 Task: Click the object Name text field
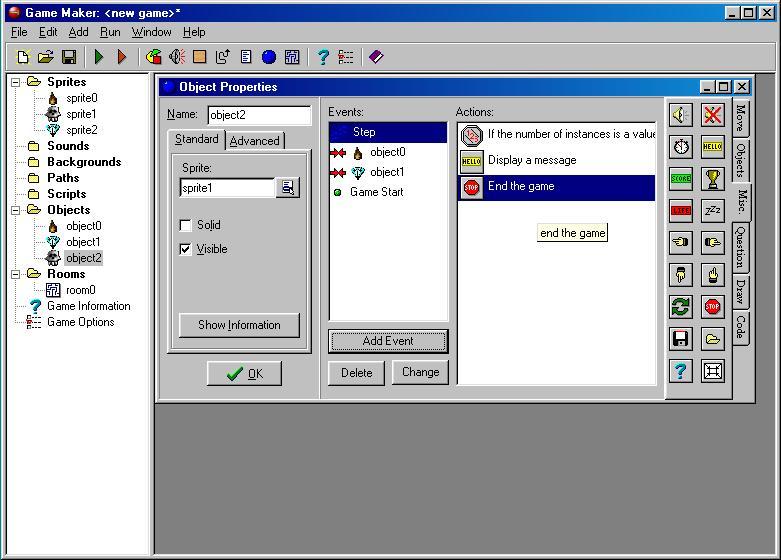click(x=259, y=115)
